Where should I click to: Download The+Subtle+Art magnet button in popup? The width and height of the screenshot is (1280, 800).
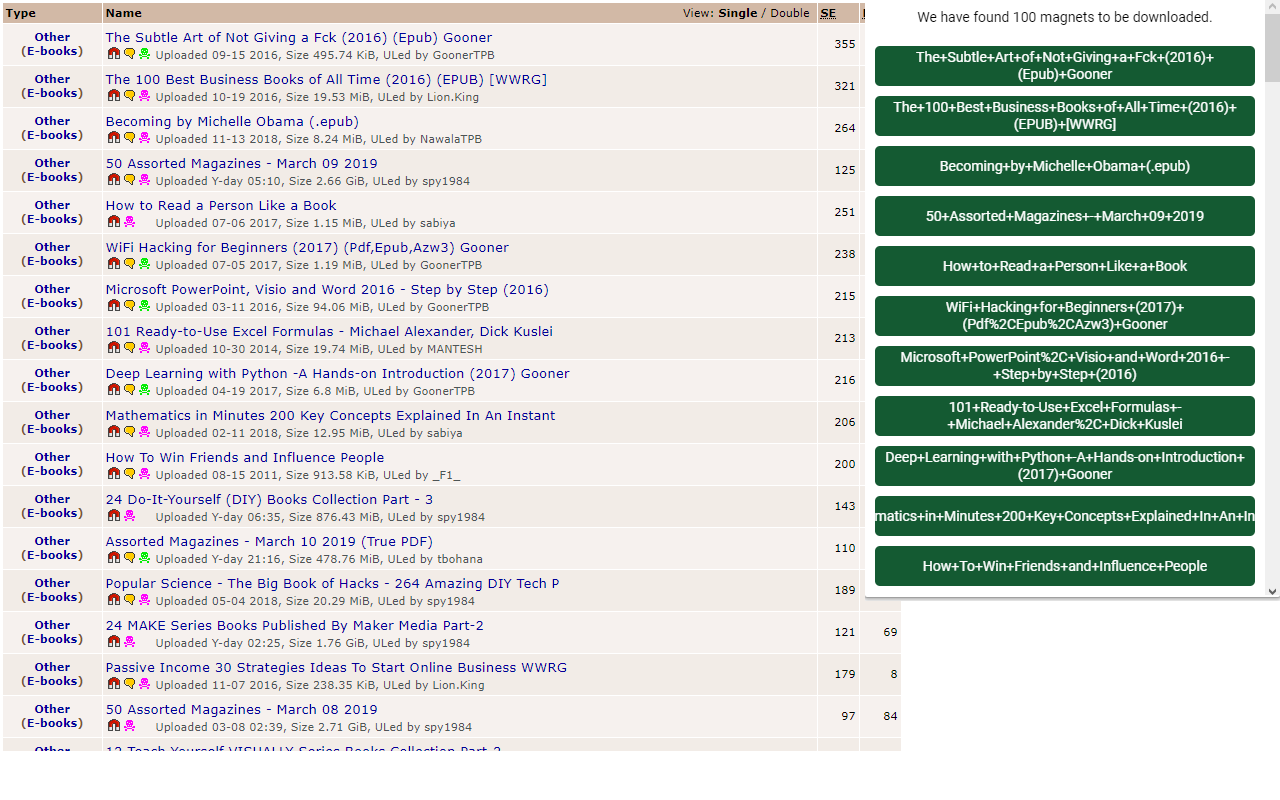(x=1065, y=66)
